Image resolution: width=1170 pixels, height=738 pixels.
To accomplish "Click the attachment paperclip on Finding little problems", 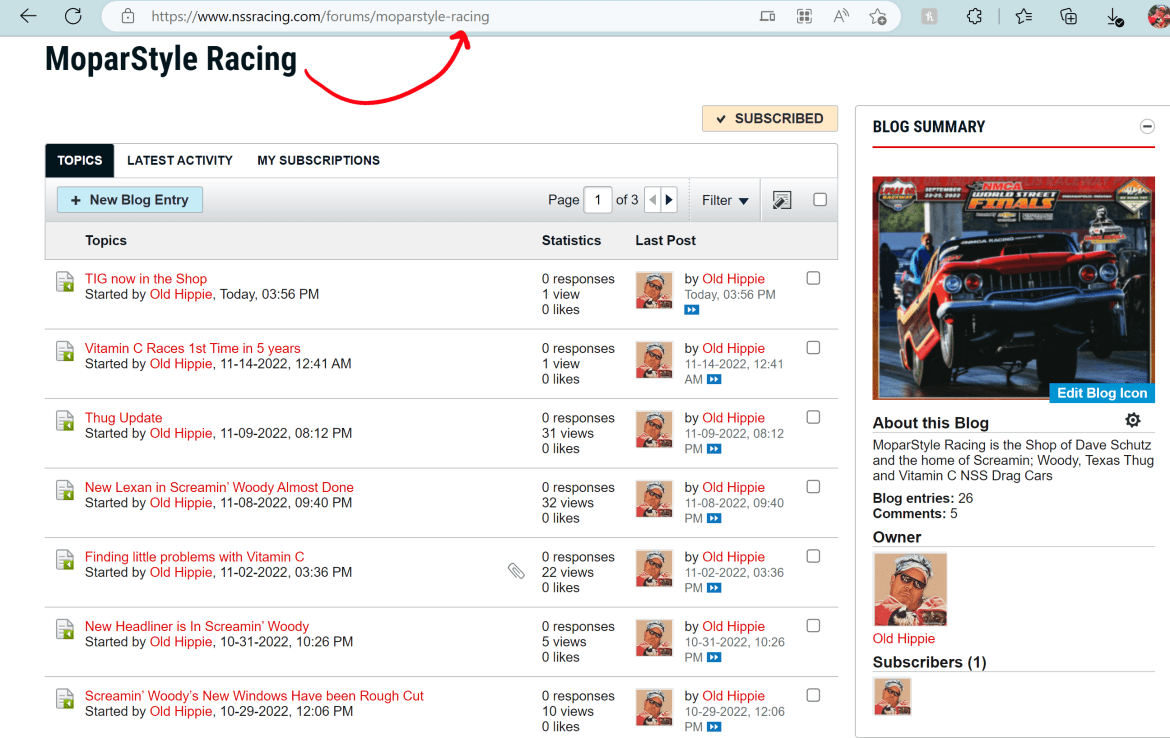I will pos(516,572).
